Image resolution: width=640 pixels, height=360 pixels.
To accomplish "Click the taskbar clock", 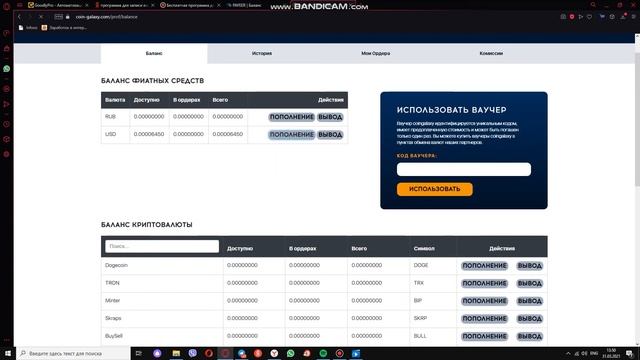I will 611,353.
